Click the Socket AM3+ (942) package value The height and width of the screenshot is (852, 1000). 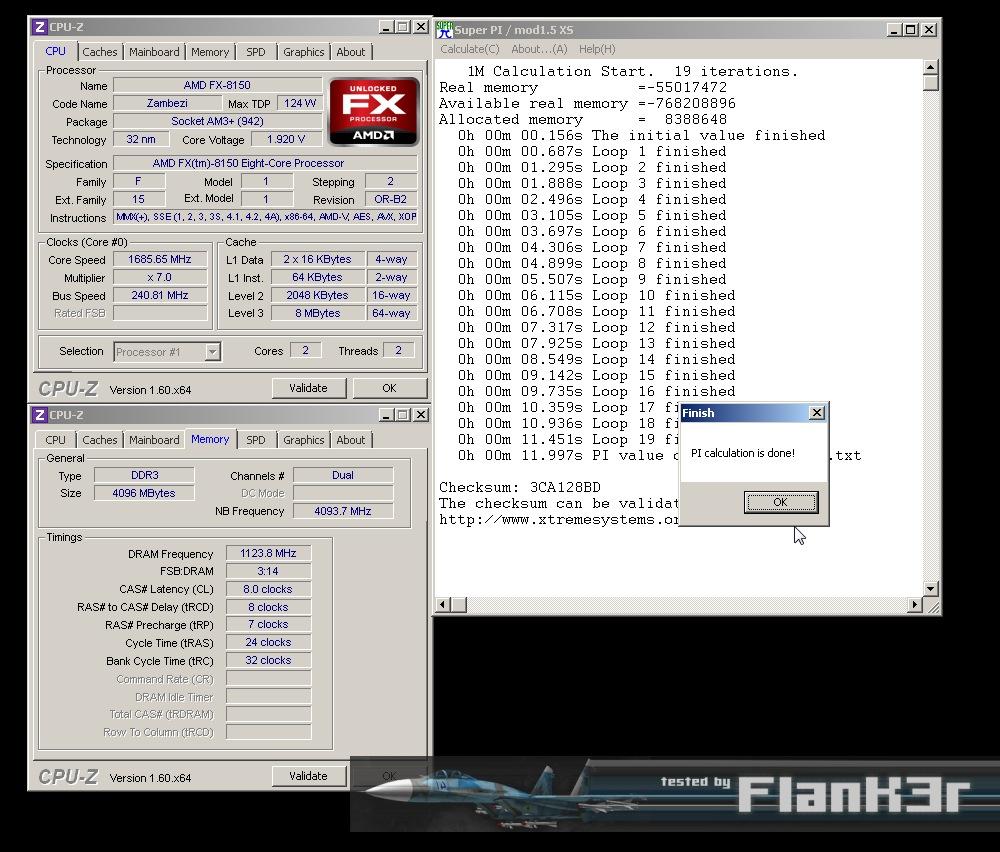pos(217,121)
